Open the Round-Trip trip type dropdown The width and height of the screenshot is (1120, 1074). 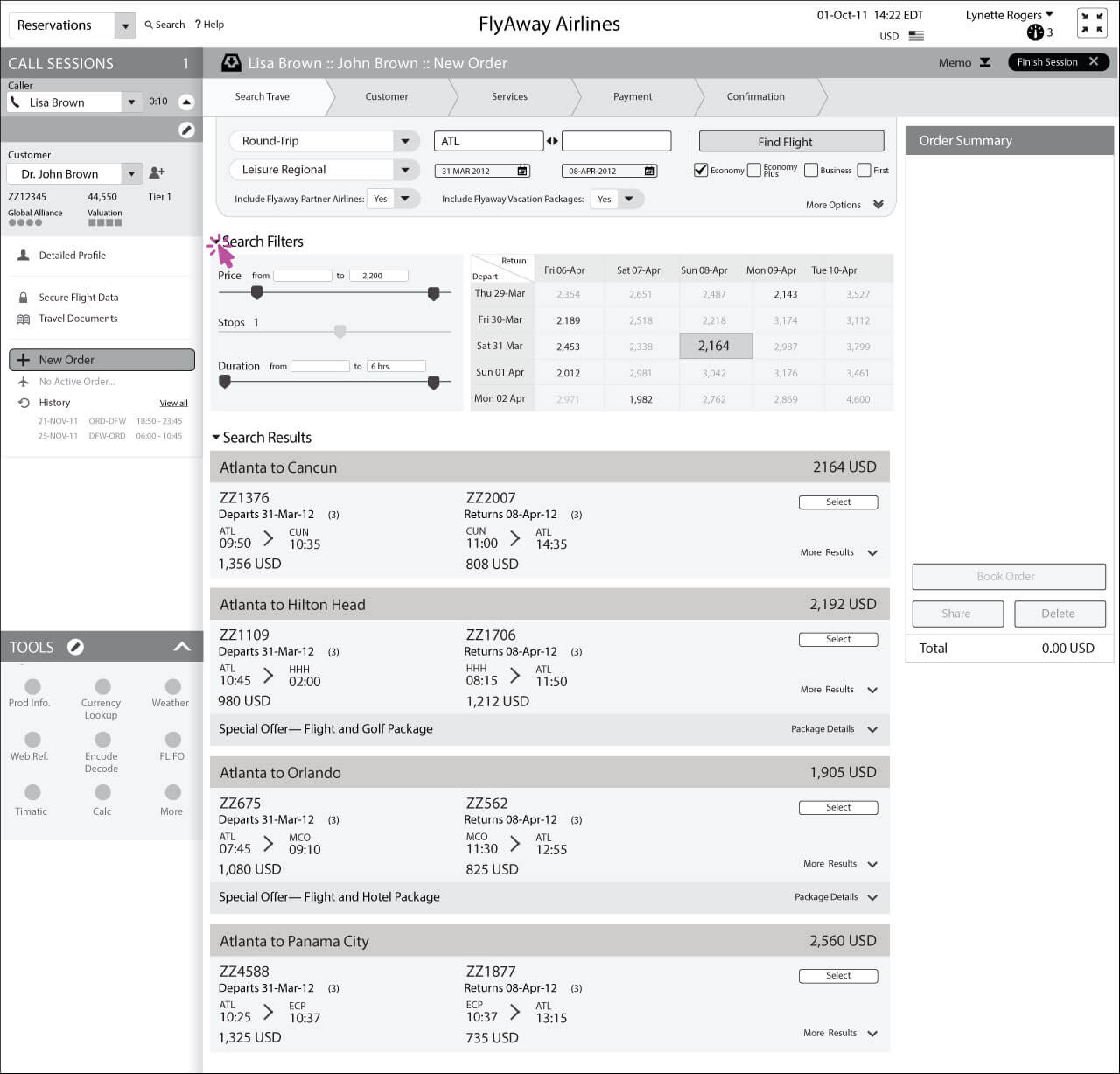pos(404,141)
